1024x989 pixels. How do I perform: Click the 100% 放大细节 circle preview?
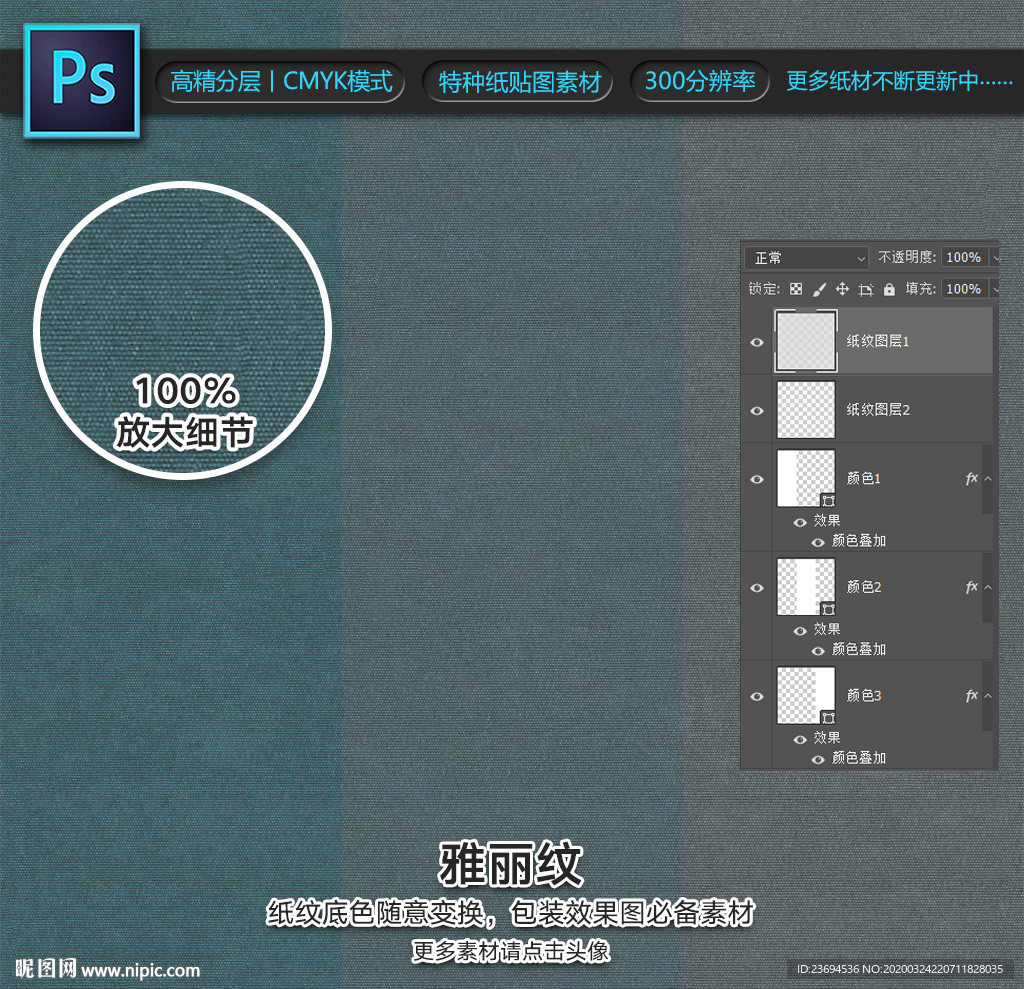(x=183, y=331)
